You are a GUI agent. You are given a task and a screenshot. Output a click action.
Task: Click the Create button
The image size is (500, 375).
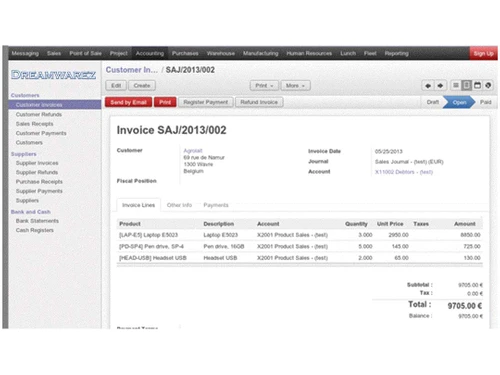coord(142,86)
